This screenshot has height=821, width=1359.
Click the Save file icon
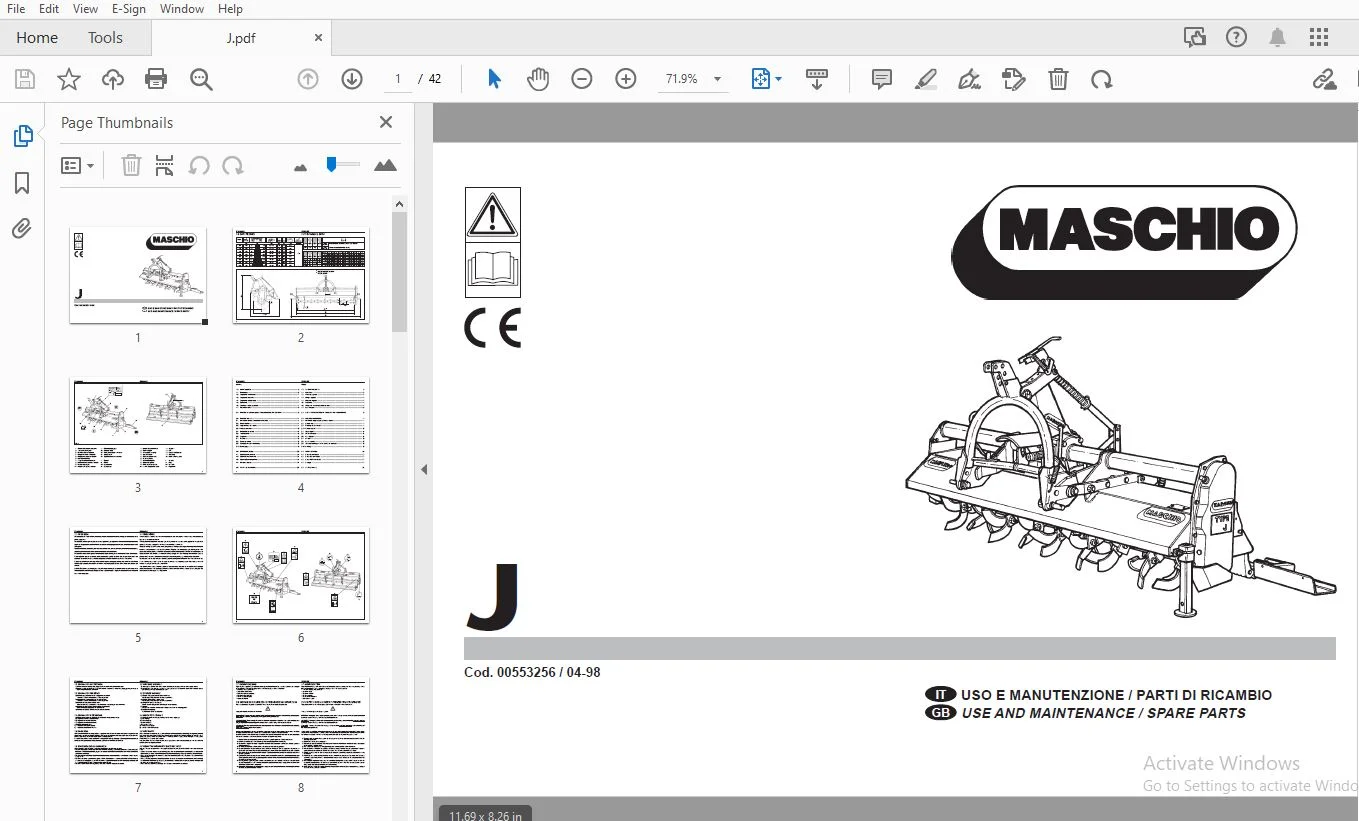pyautogui.click(x=25, y=79)
